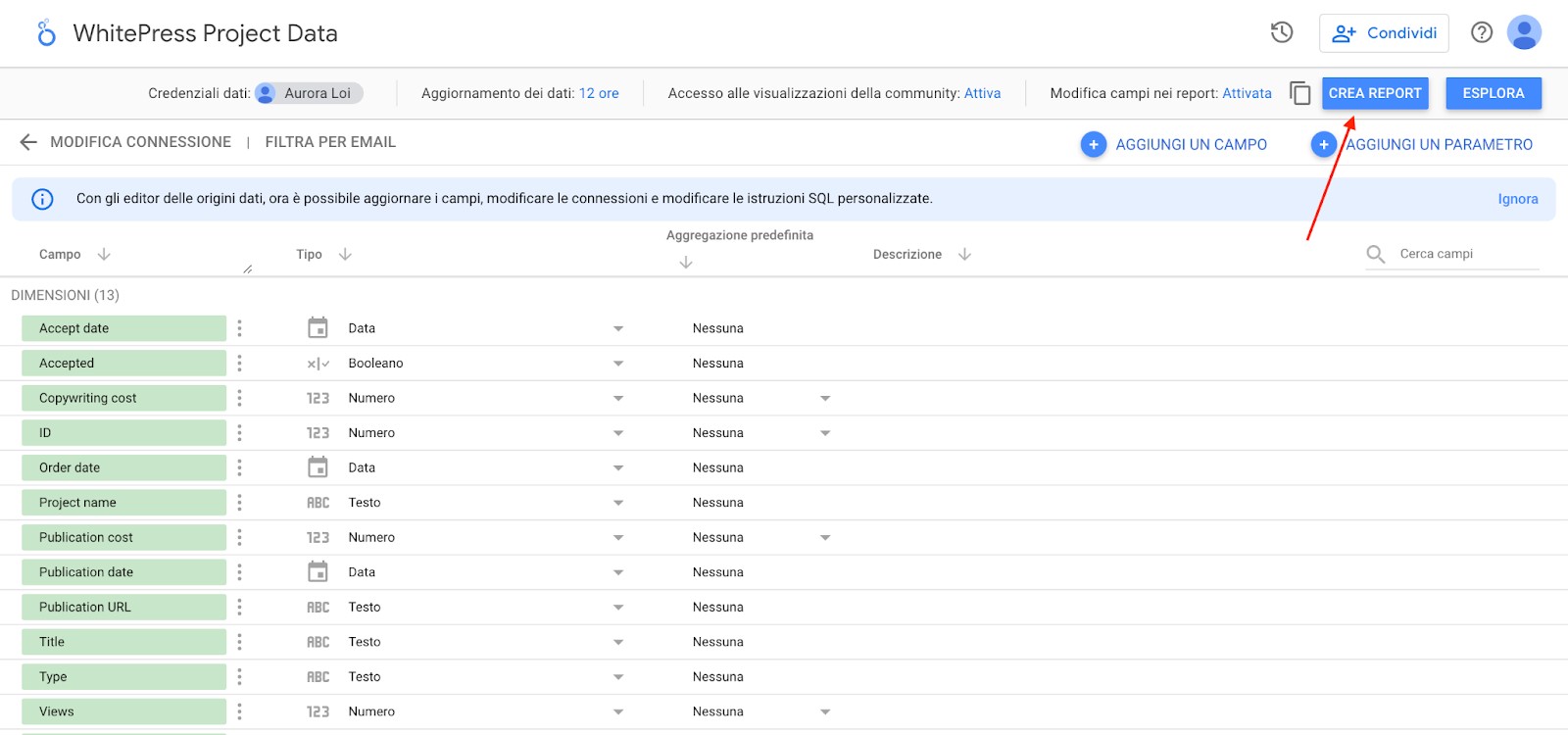The height and width of the screenshot is (735, 1568).
Task: Select the Views field chip
Action: (x=123, y=711)
